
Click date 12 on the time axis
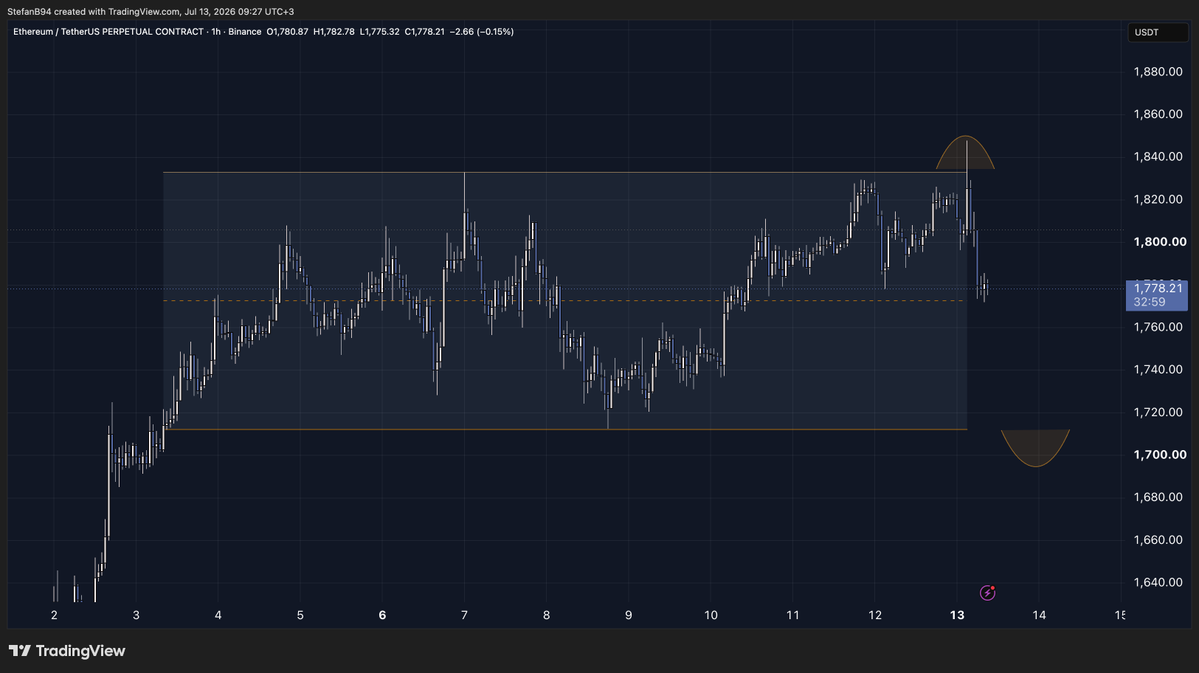pyautogui.click(x=875, y=615)
